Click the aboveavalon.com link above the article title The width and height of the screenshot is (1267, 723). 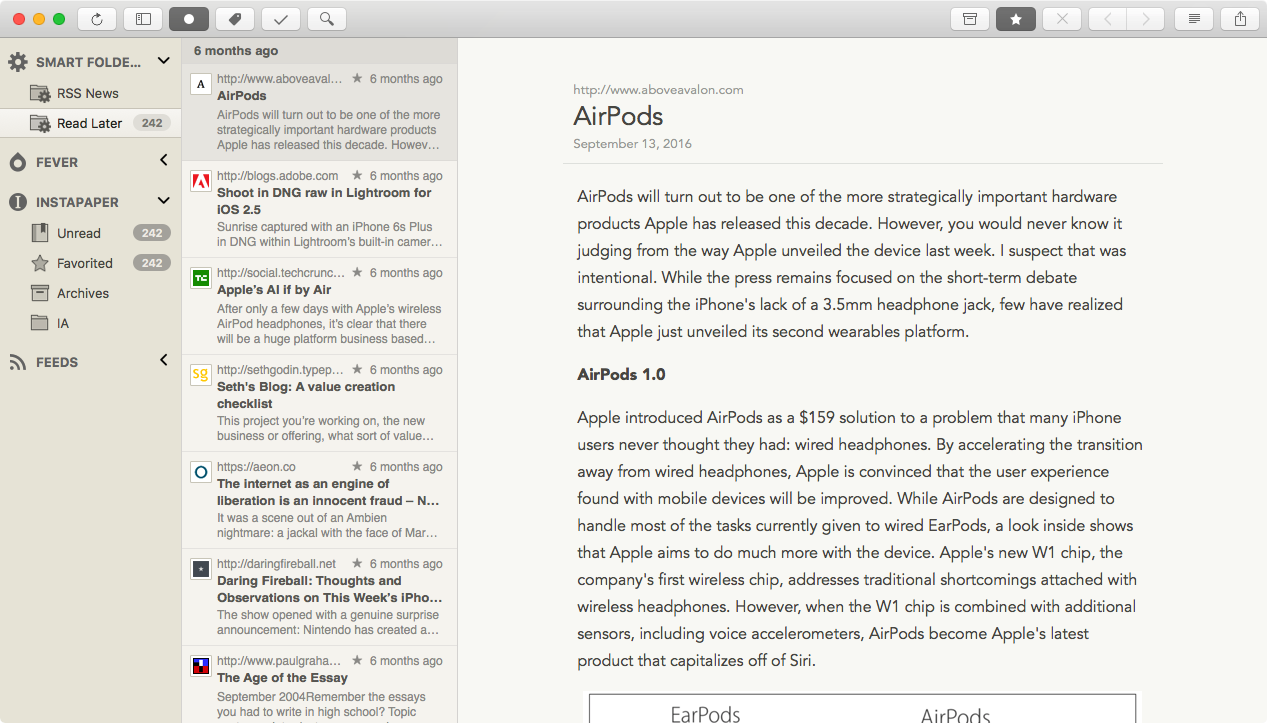658,89
